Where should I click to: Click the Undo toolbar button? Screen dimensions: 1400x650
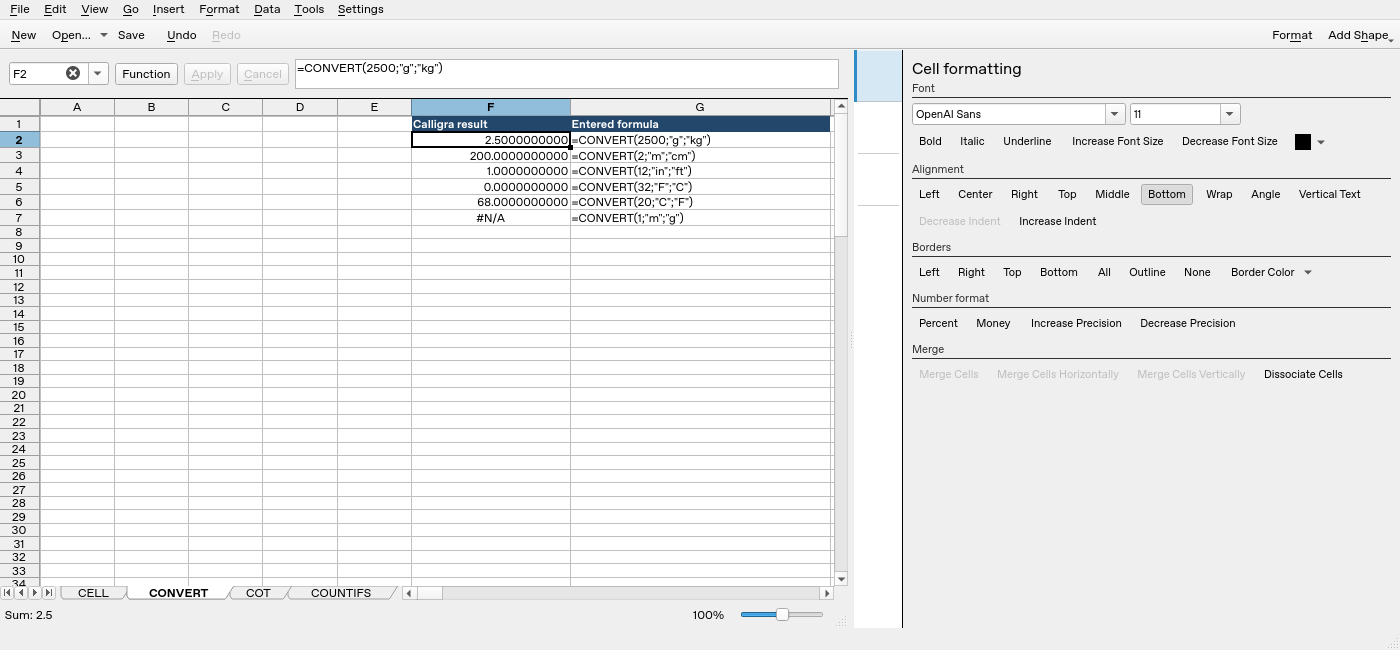181,35
